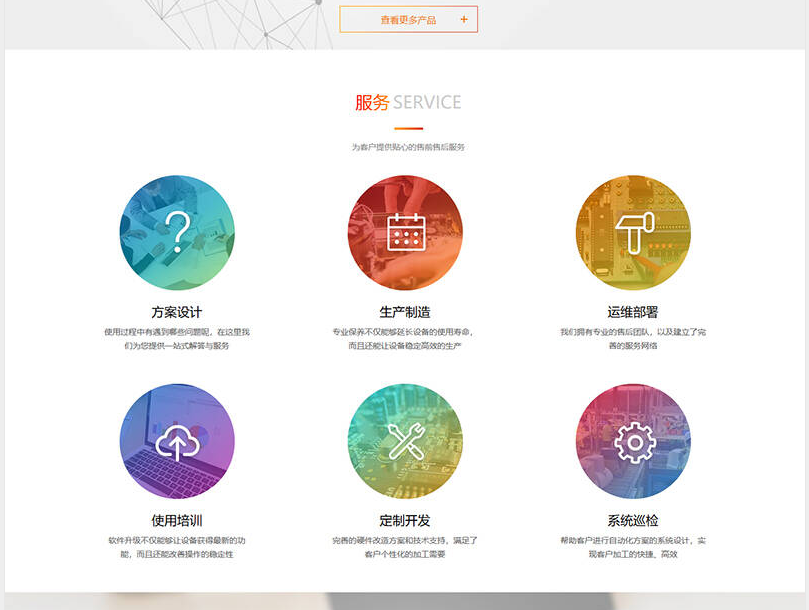
Task: Select the 运维部署 title text
Action: coord(633,312)
